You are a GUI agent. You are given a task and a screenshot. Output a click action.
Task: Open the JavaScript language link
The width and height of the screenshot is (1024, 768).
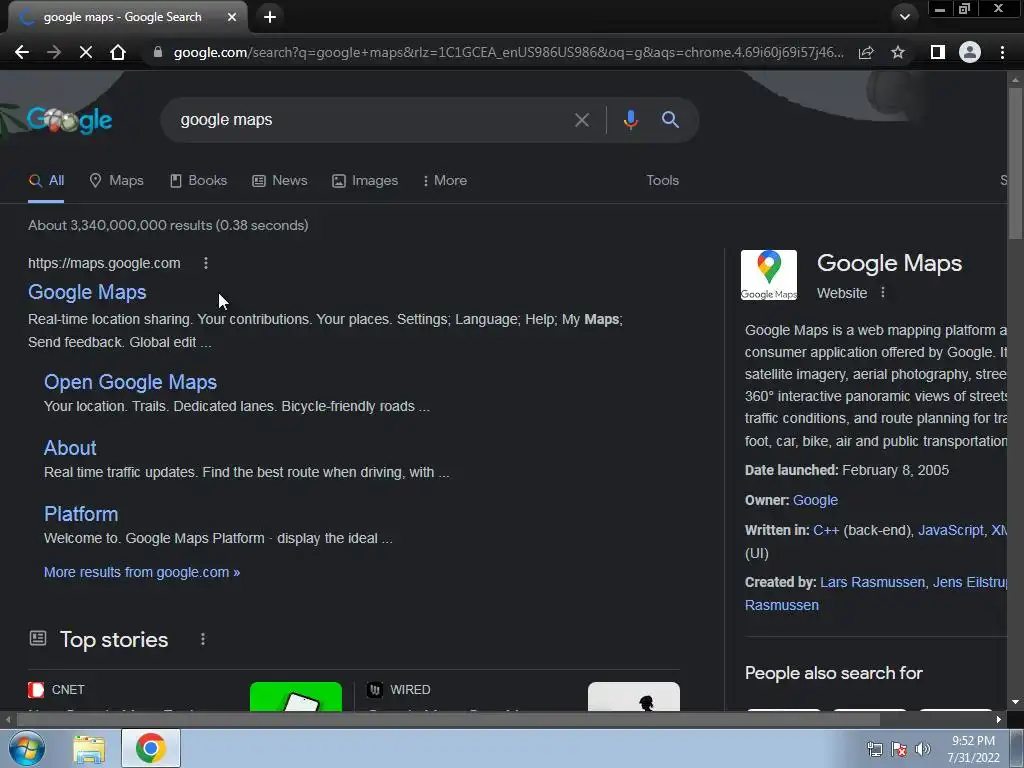coord(951,531)
